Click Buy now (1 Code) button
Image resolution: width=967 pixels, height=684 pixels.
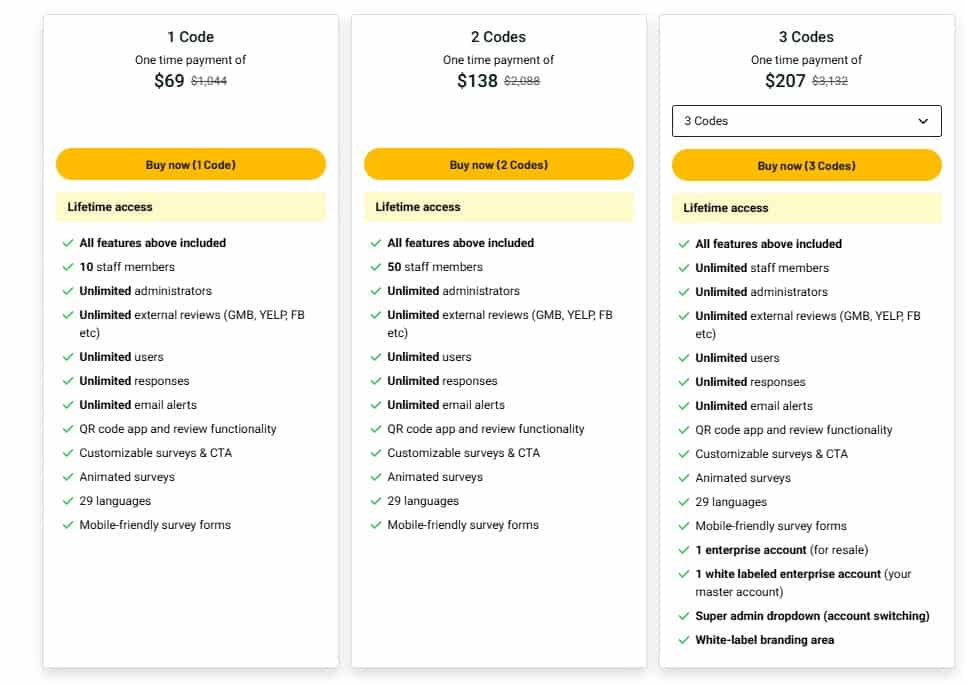tap(191, 165)
